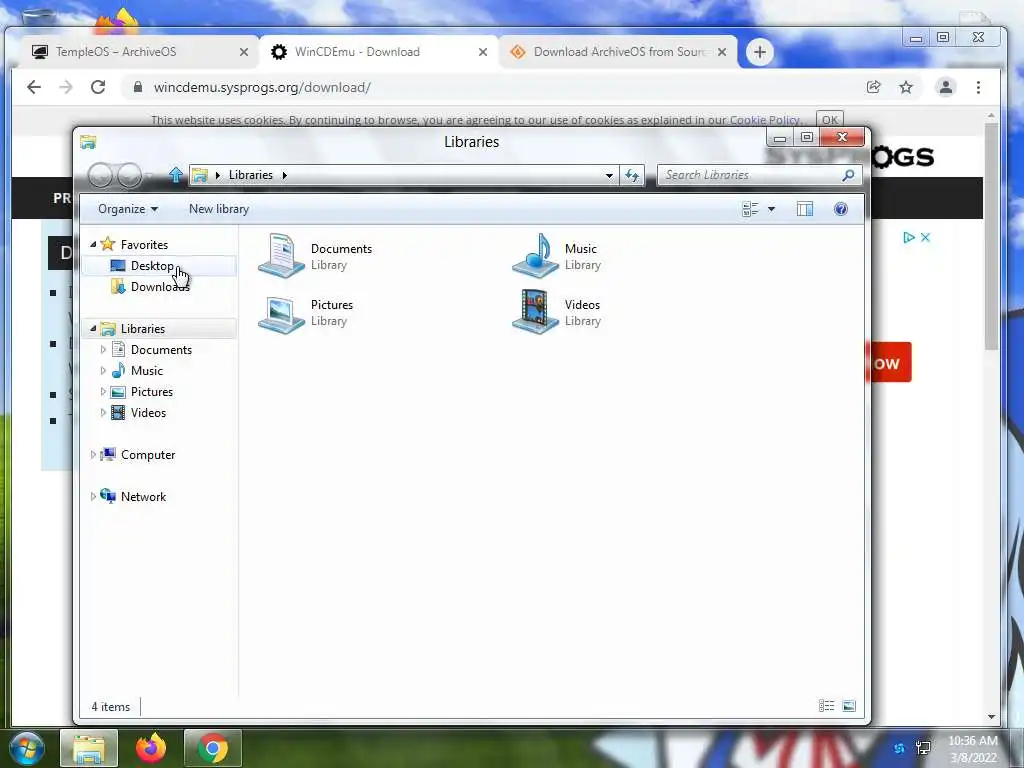Image resolution: width=1024 pixels, height=768 pixels.
Task: Bookmark this page with star icon
Action: point(906,87)
